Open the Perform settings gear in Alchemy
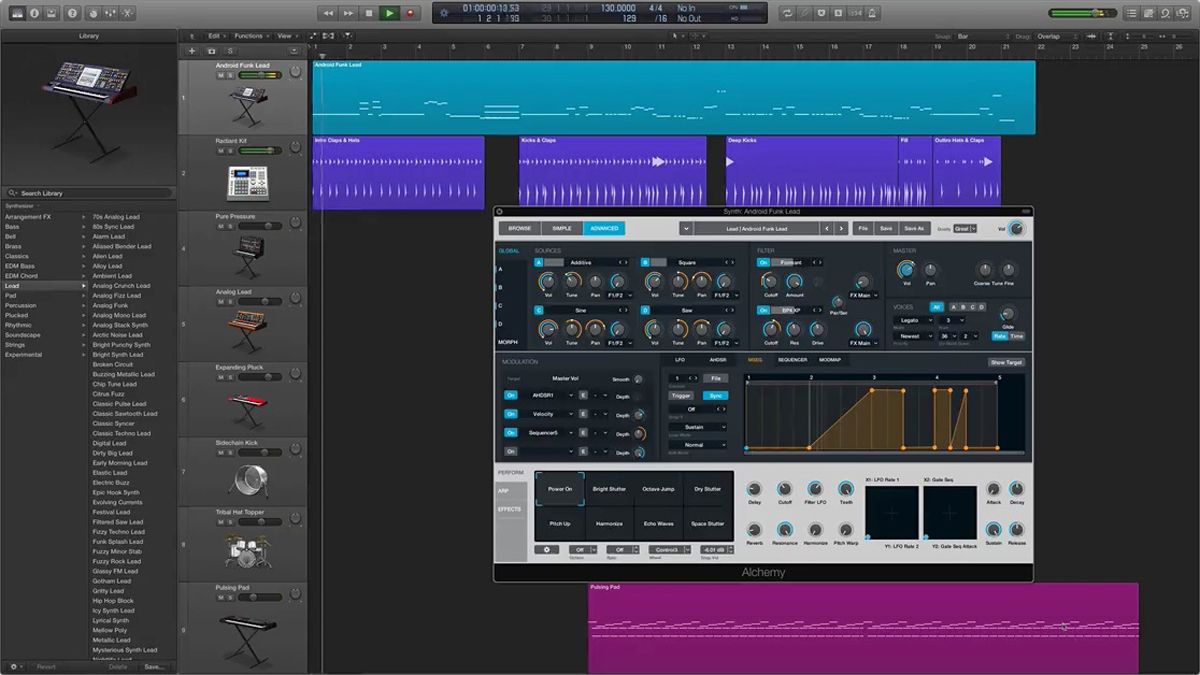Screen dimensions: 1200x675 click(x=546, y=551)
